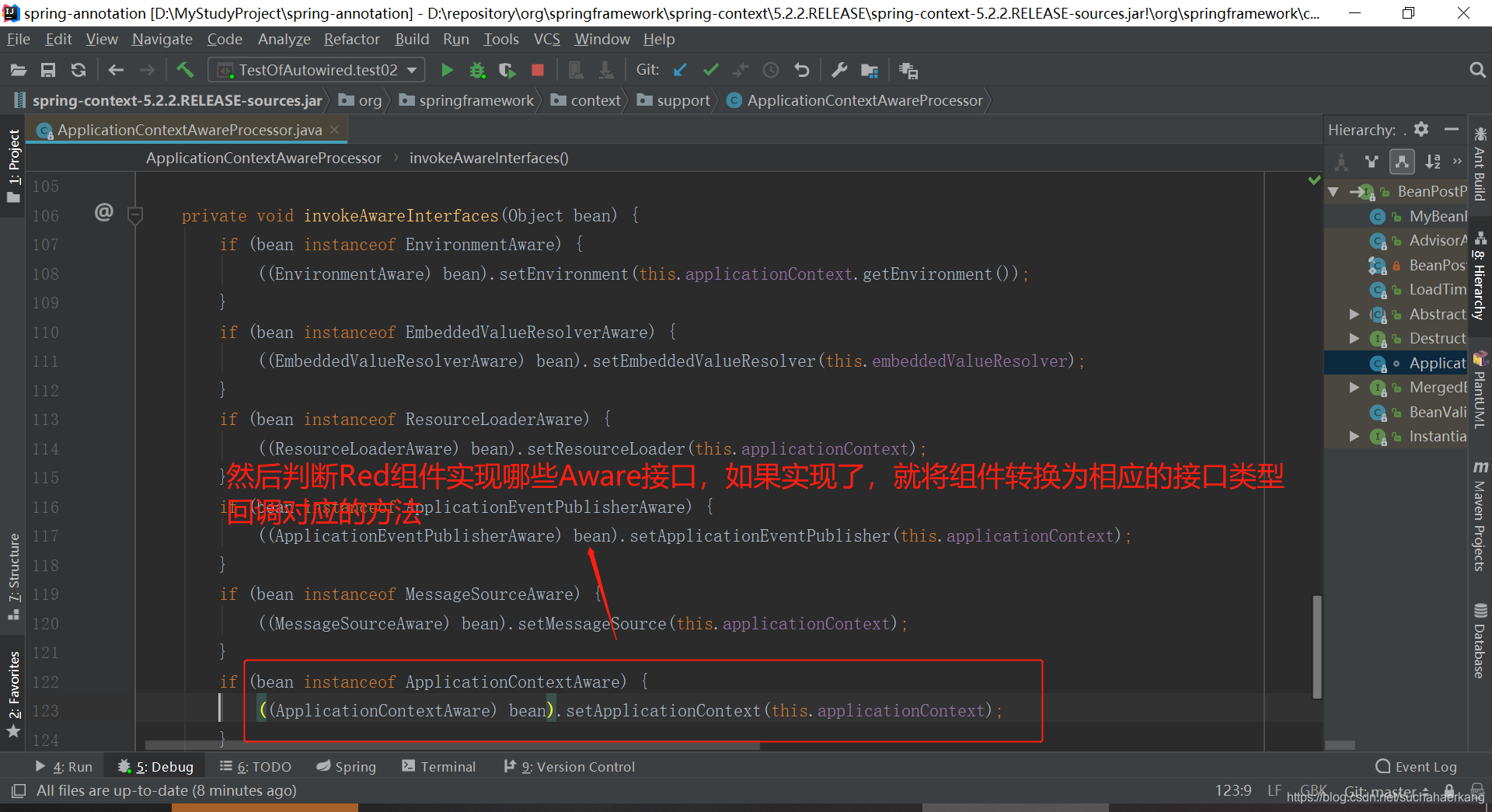Viewport: 1492px width, 812px height.
Task: Click the 123:9 cursor position in status bar
Action: (1233, 790)
